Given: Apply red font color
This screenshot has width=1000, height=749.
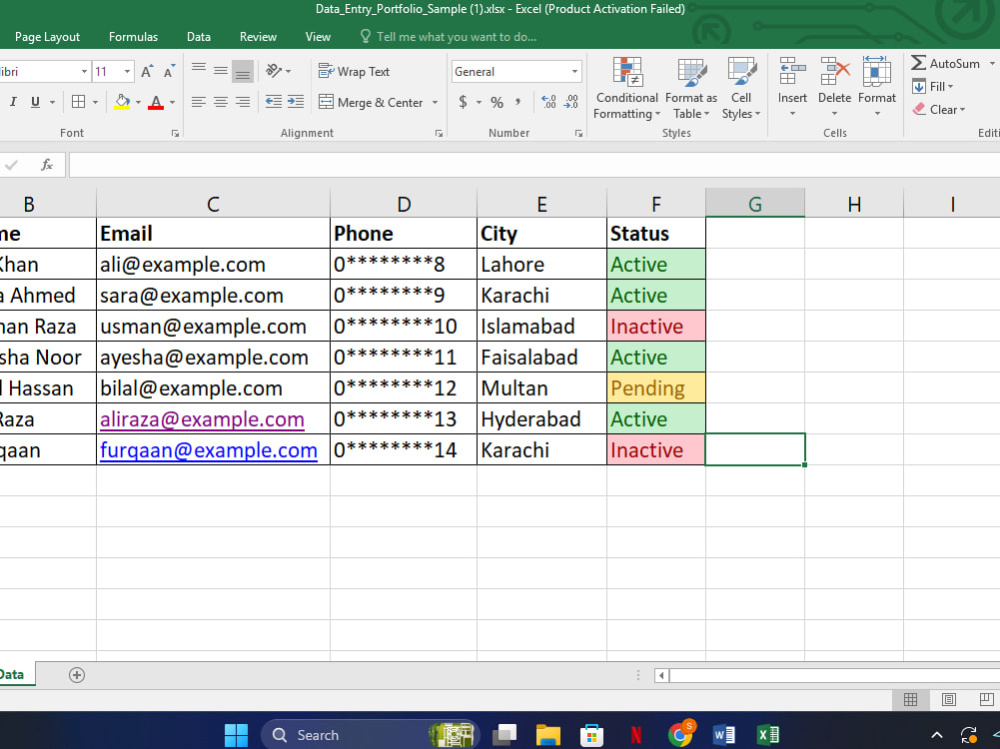Looking at the screenshot, I should coord(156,102).
